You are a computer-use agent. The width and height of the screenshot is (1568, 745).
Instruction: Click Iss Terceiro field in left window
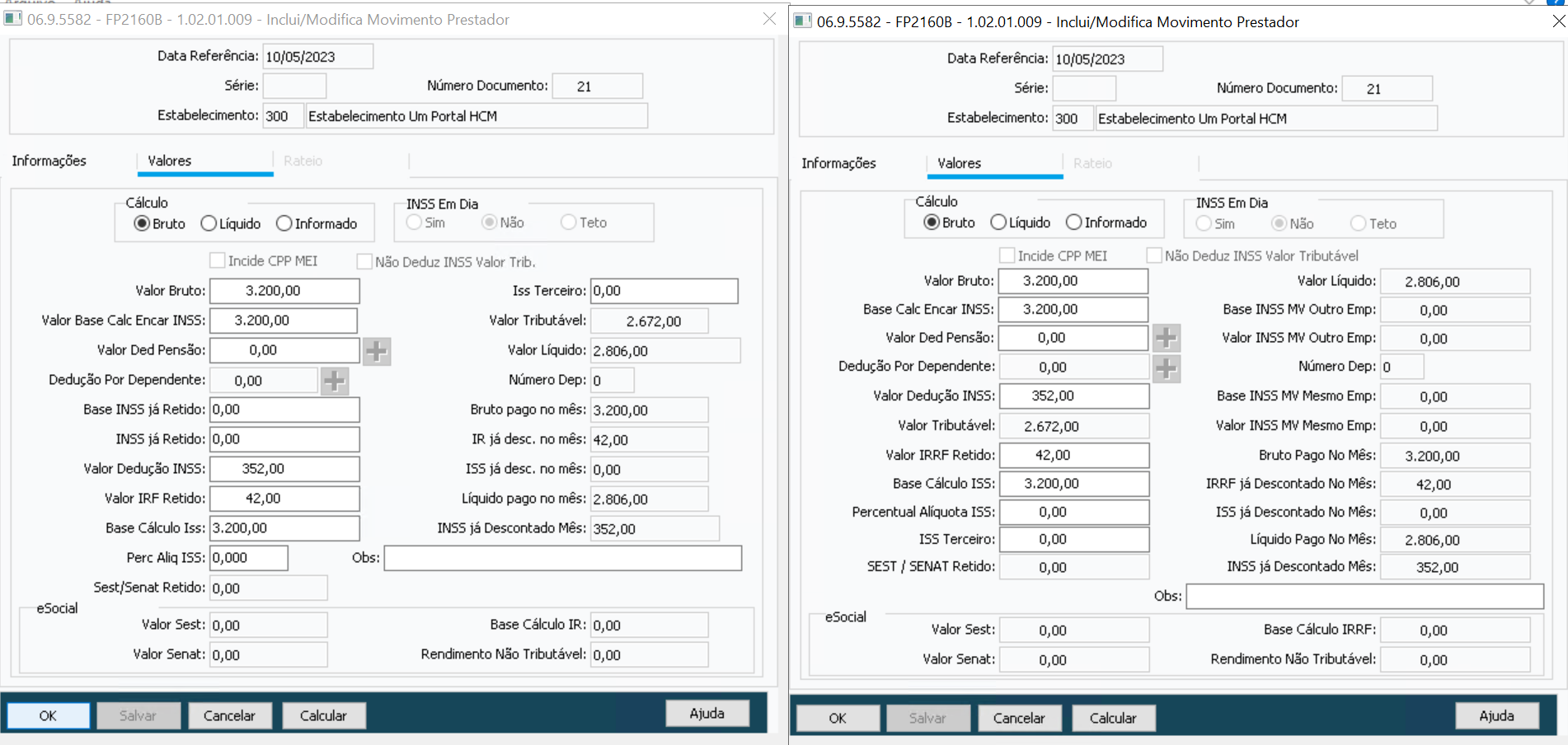tap(664, 291)
